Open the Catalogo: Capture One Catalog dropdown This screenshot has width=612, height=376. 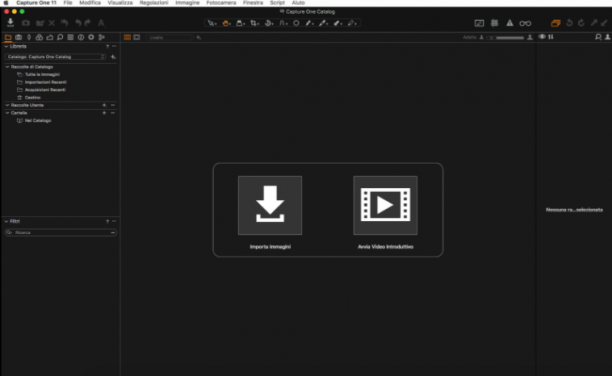click(x=55, y=57)
